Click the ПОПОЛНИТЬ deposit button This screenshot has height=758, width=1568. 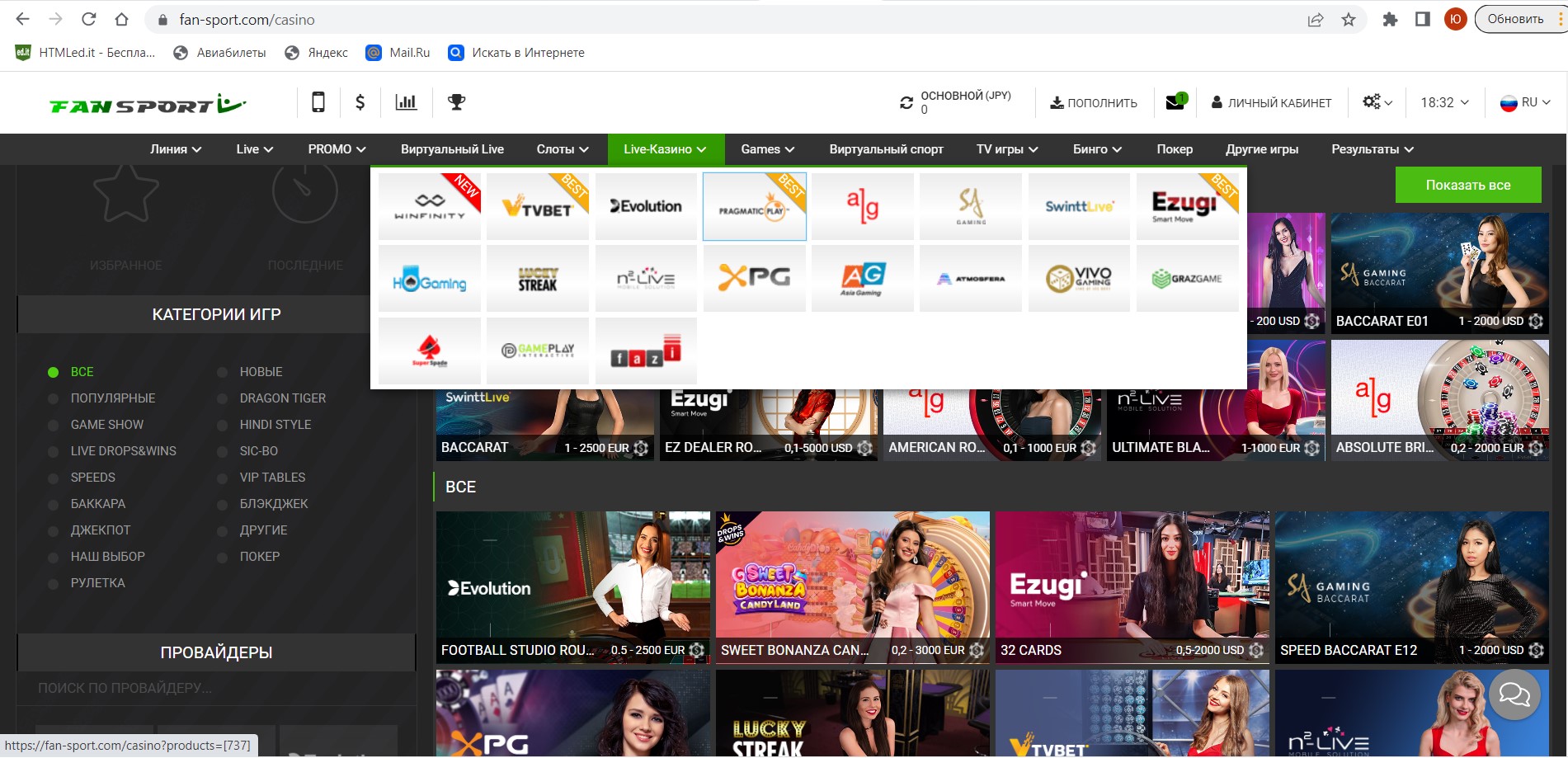1094,103
